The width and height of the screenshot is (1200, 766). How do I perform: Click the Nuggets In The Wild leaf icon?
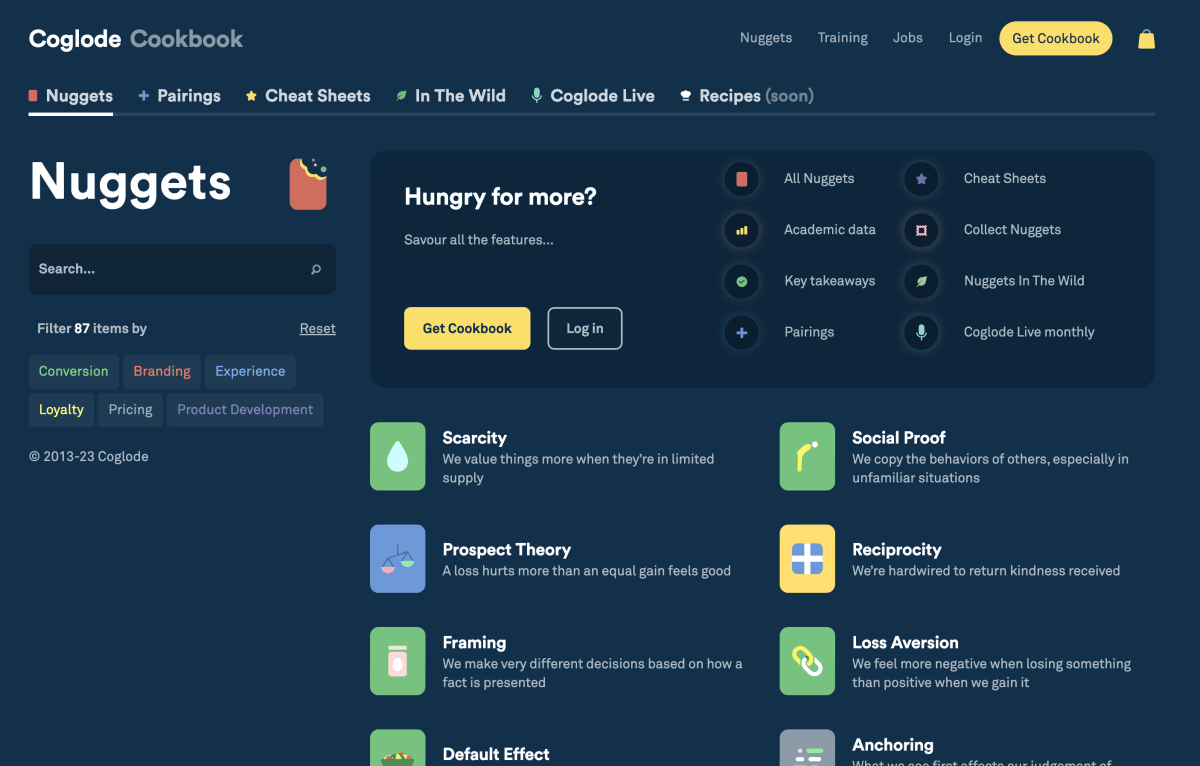coord(921,281)
